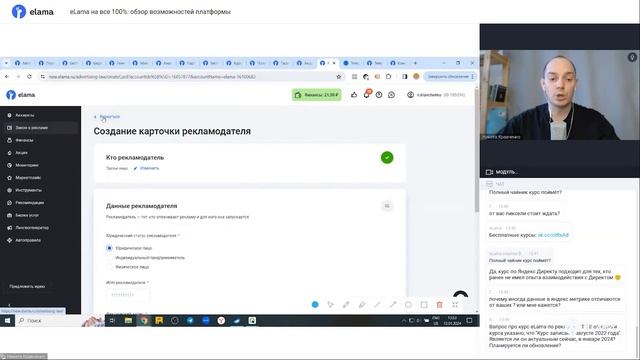640x360 pixels.
Task: Open the vk.cc link in chat
Action: pos(553,235)
